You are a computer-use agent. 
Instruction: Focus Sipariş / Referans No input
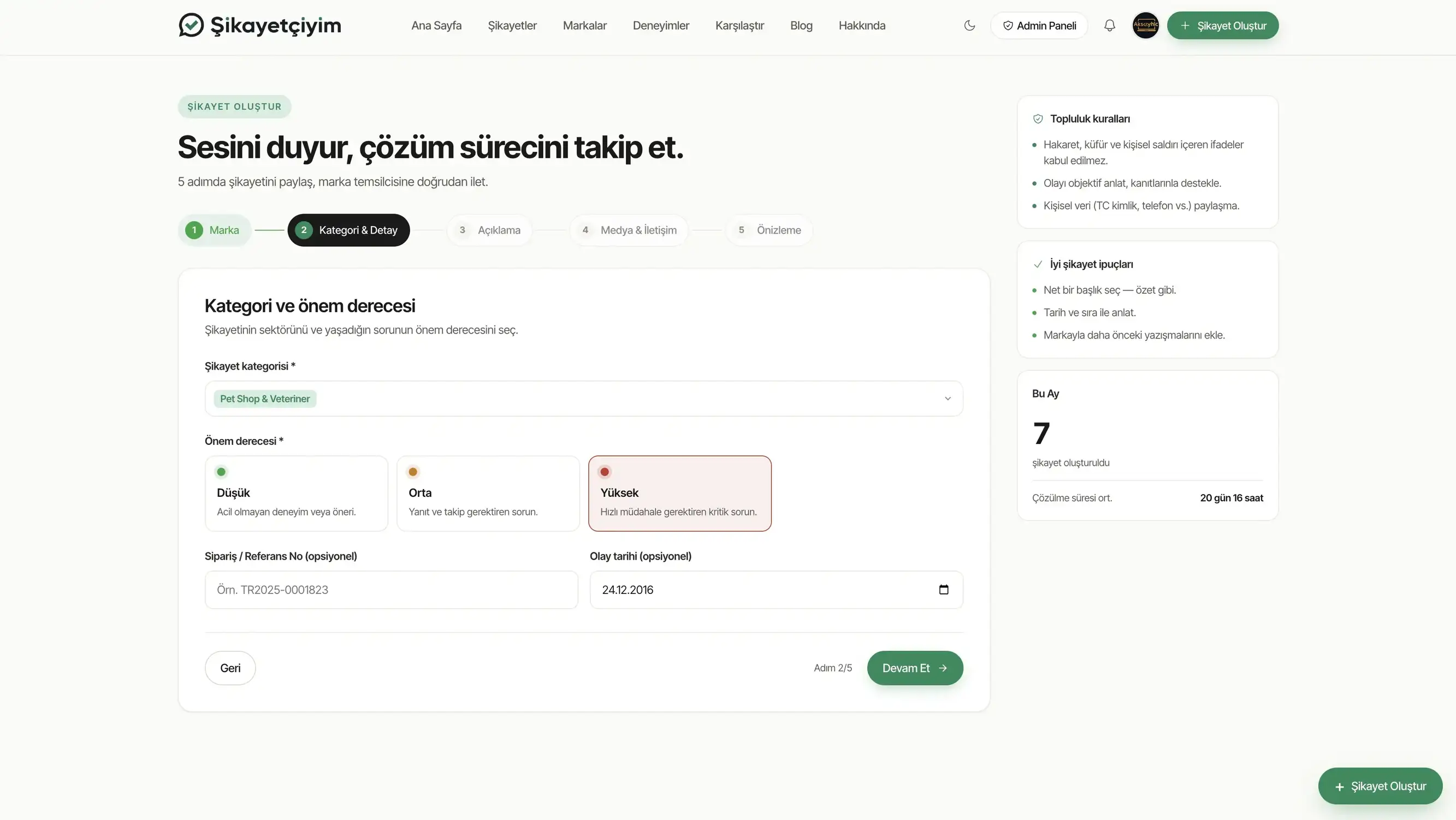[391, 590]
